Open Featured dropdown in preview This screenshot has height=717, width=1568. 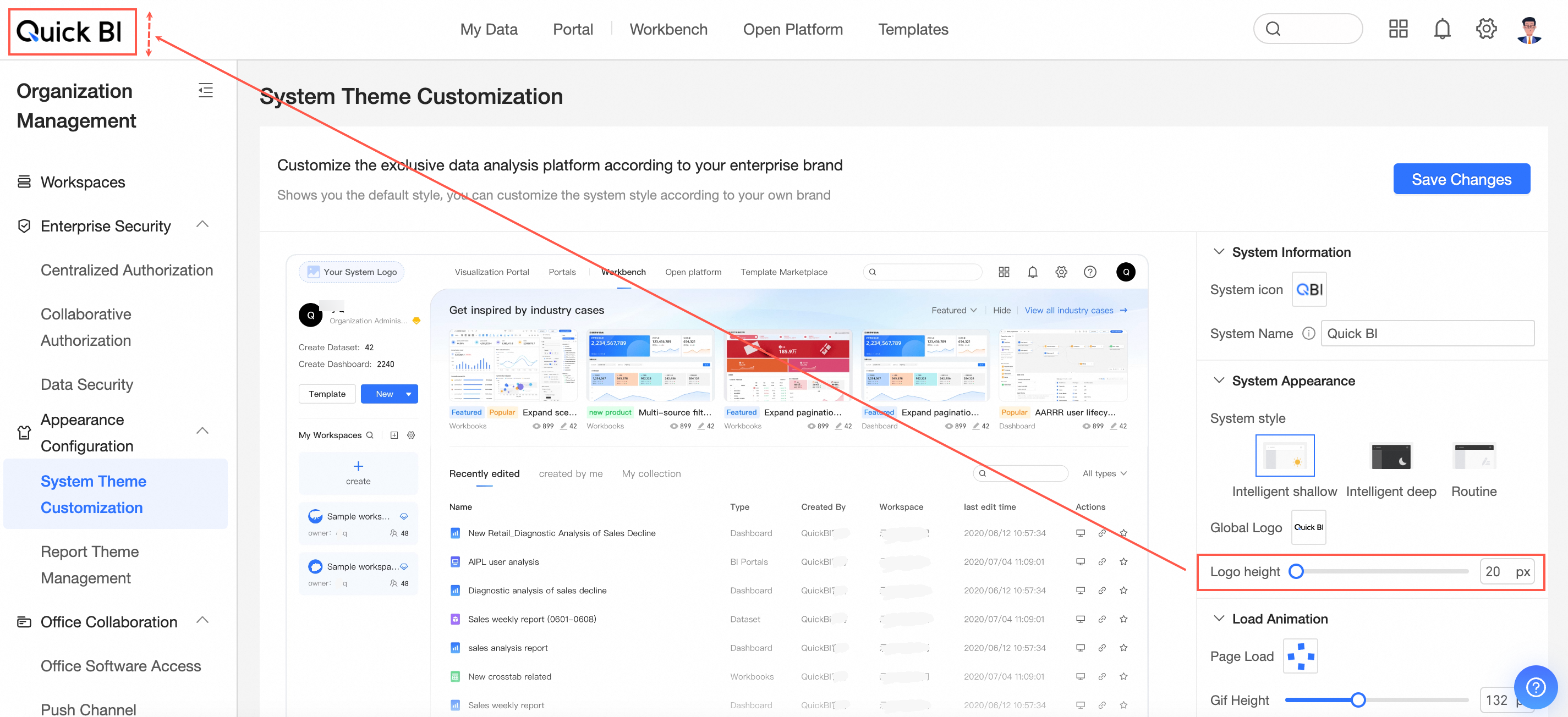954,310
